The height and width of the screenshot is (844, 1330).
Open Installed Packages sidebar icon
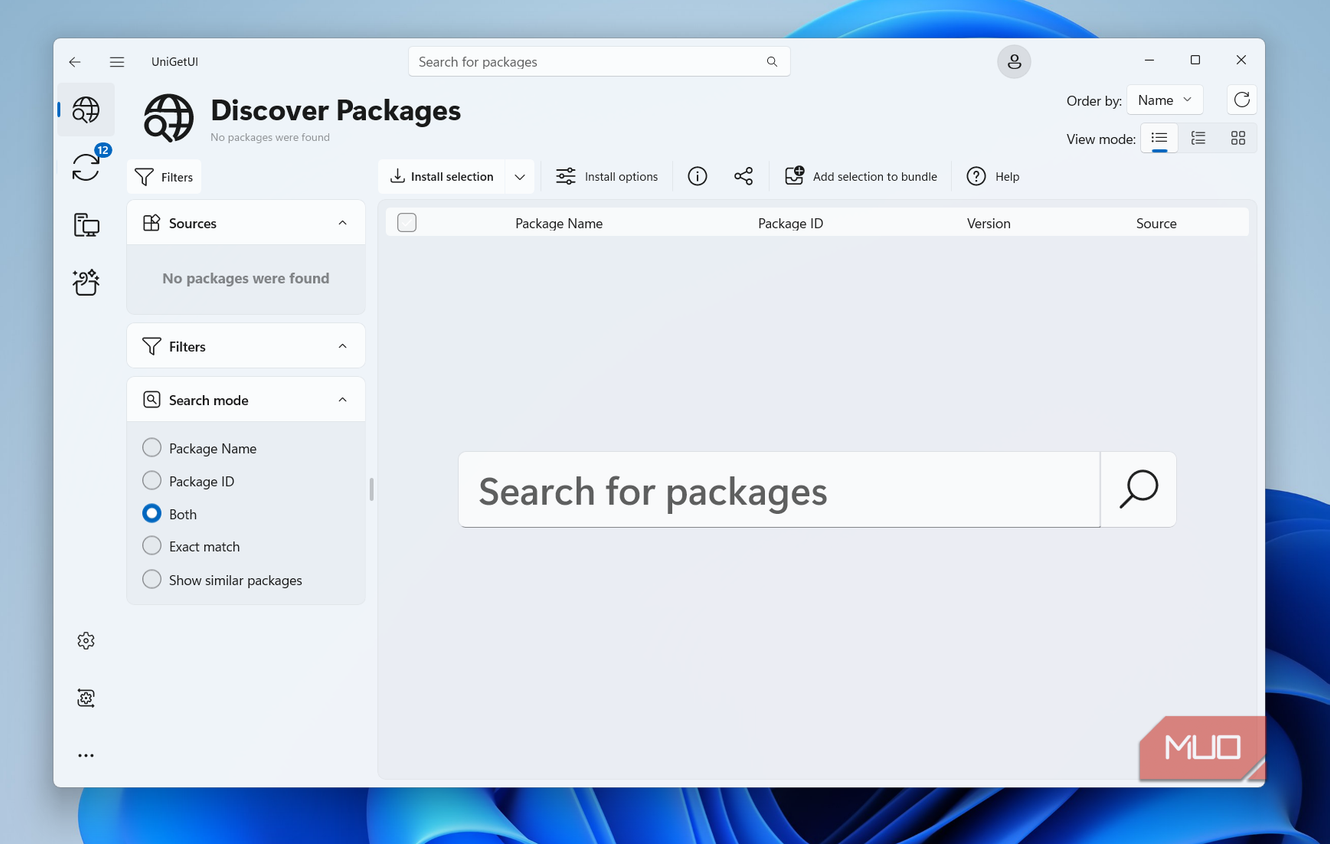86,225
